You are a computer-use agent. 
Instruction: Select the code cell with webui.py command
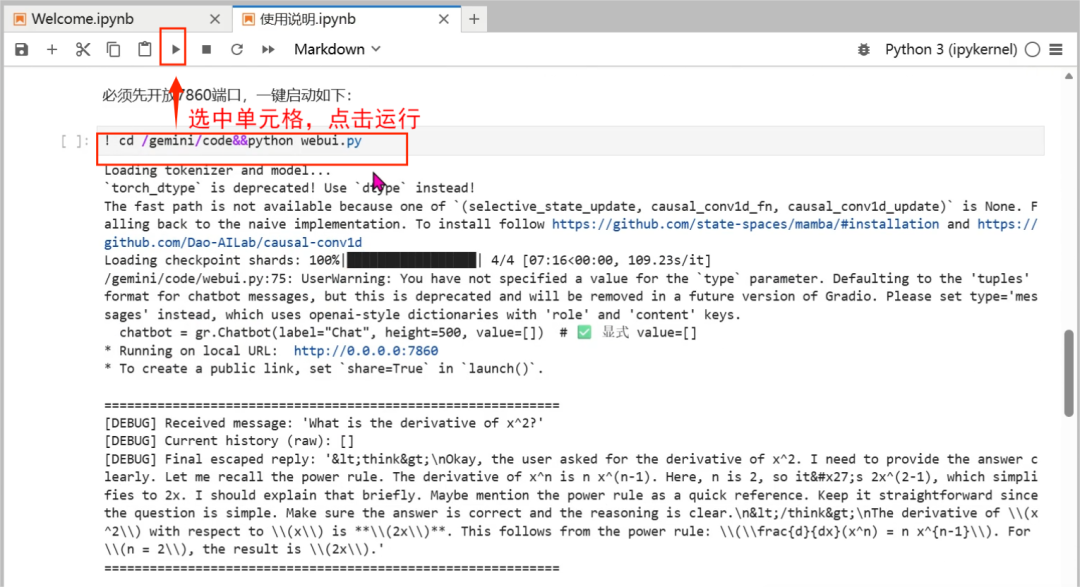pos(570,141)
